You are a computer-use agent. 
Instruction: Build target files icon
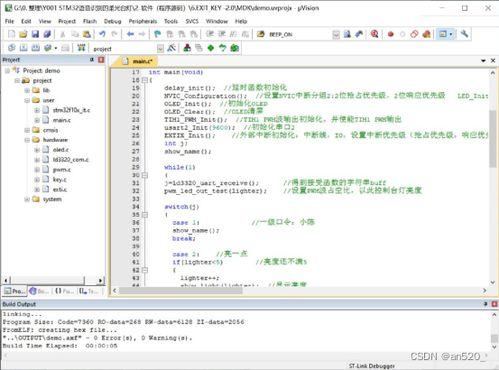(x=23, y=48)
